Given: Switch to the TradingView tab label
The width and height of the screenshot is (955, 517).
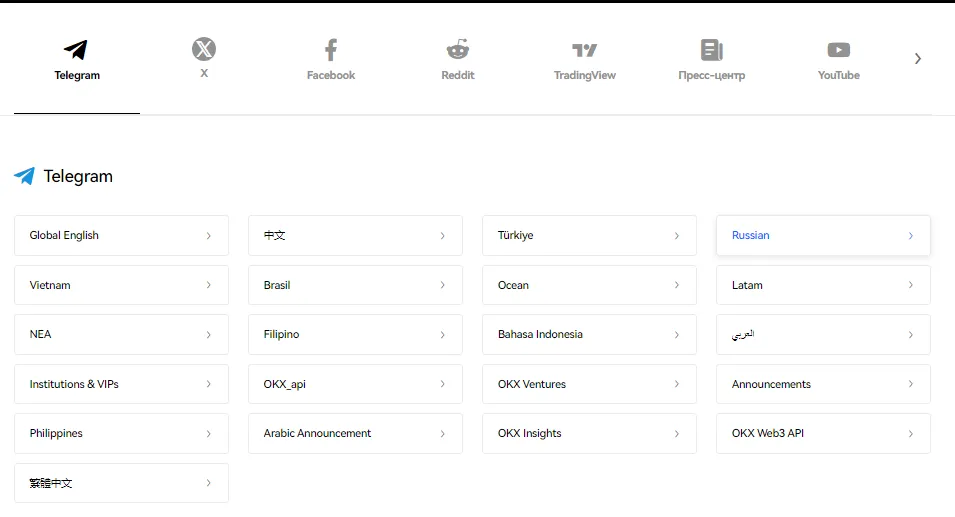Looking at the screenshot, I should [585, 75].
